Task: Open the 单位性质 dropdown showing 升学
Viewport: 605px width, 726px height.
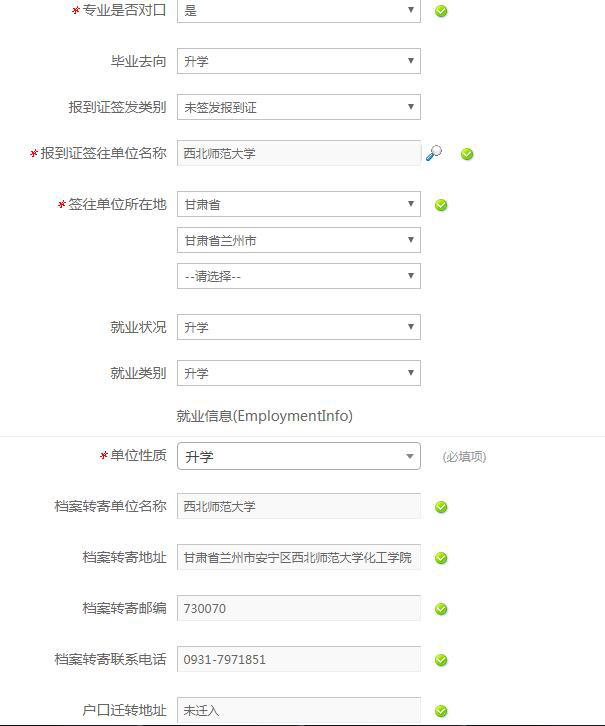Action: click(299, 456)
